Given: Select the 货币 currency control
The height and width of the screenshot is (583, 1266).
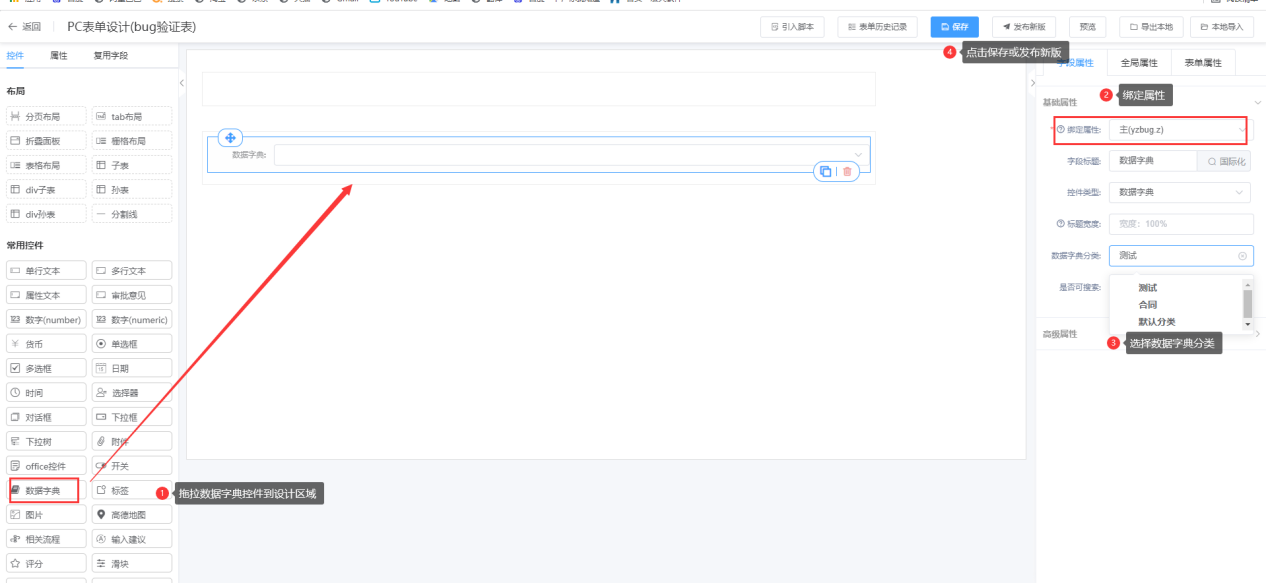Looking at the screenshot, I should pyautogui.click(x=46, y=344).
